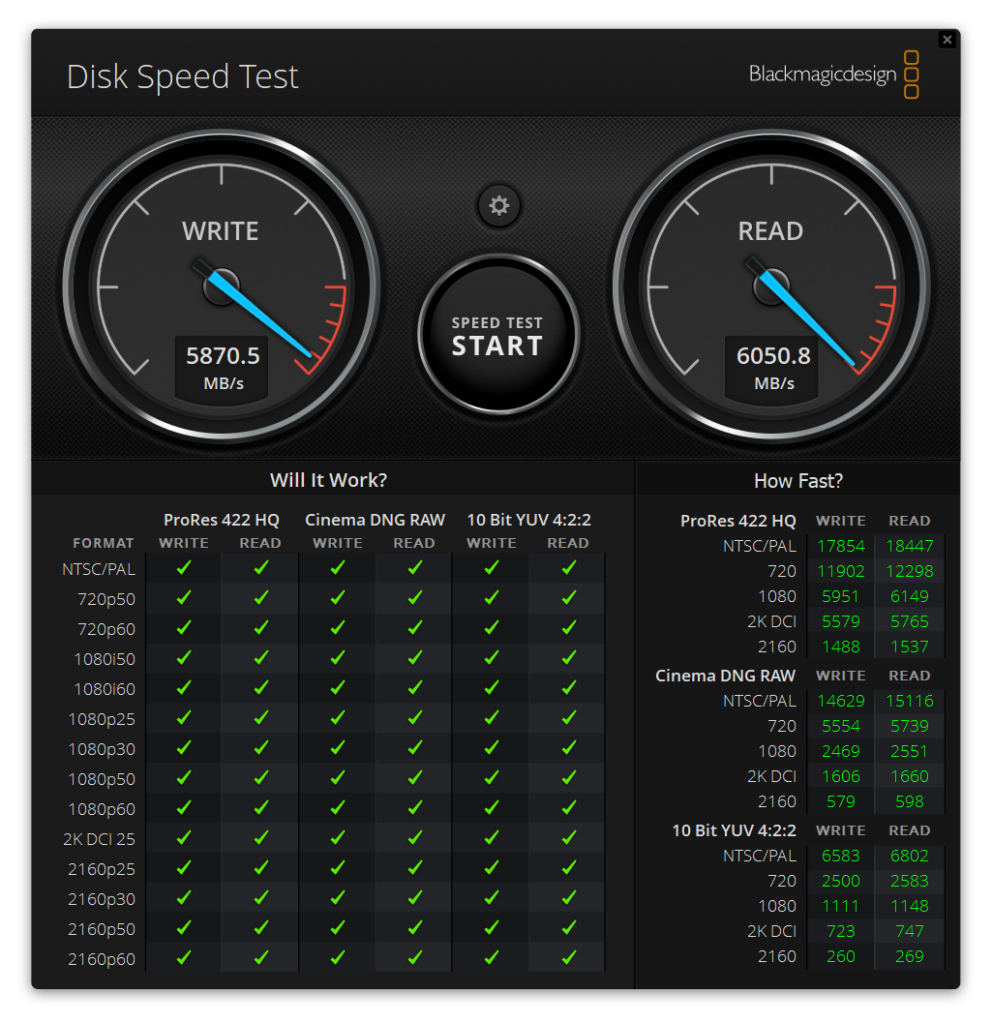Screen dimensions: 992x1024
Task: Click YUV 2160 write value 260
Action: [x=840, y=956]
